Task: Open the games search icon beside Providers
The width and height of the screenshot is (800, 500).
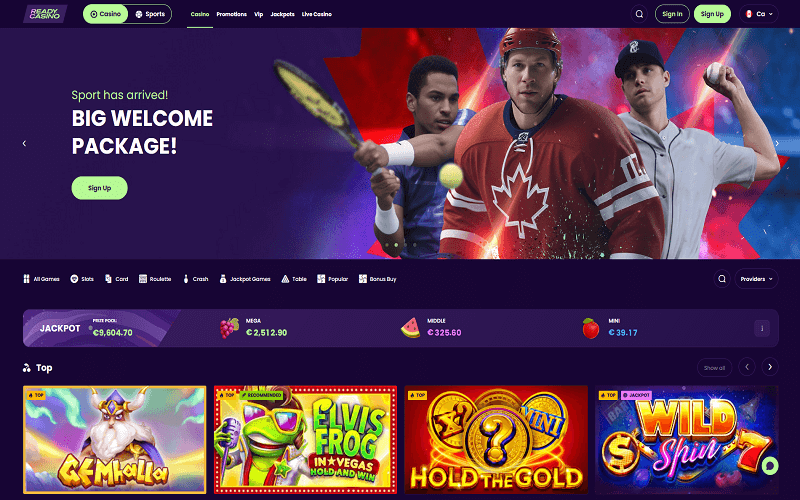Action: tap(722, 279)
